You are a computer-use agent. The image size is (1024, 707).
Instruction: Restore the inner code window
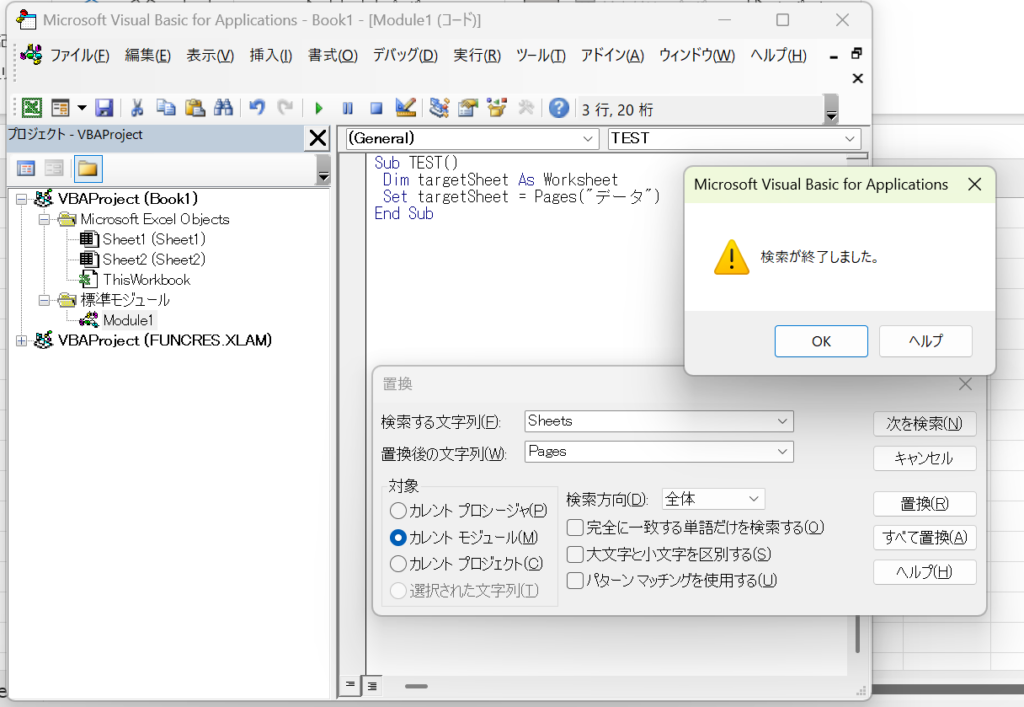pos(857,54)
